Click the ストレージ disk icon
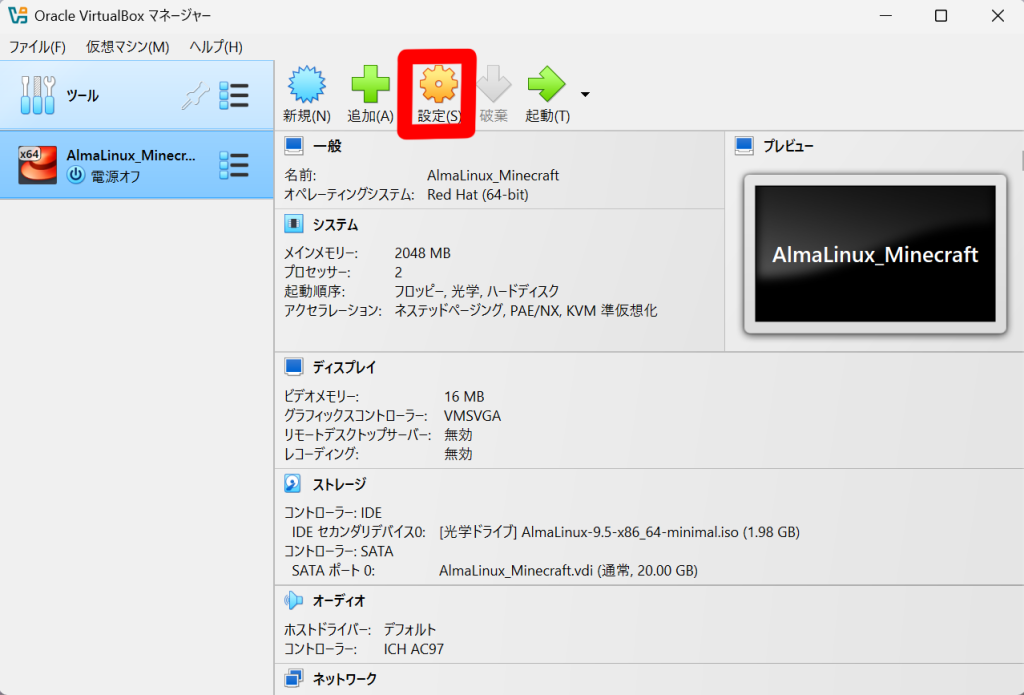Image resolution: width=1024 pixels, height=695 pixels. (293, 483)
